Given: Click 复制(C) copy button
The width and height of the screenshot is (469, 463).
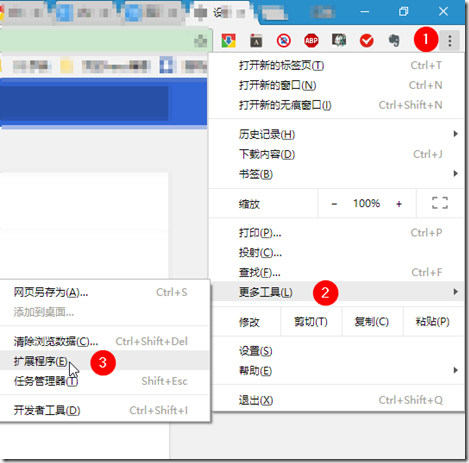Looking at the screenshot, I should point(372,322).
